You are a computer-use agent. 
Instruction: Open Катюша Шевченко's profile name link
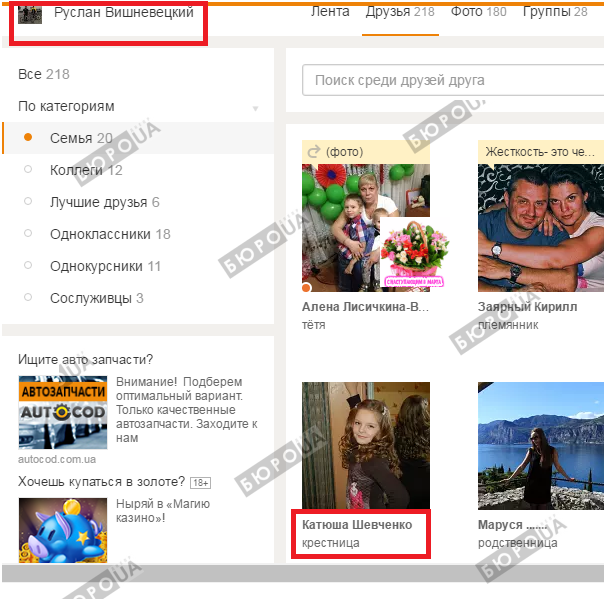point(356,525)
